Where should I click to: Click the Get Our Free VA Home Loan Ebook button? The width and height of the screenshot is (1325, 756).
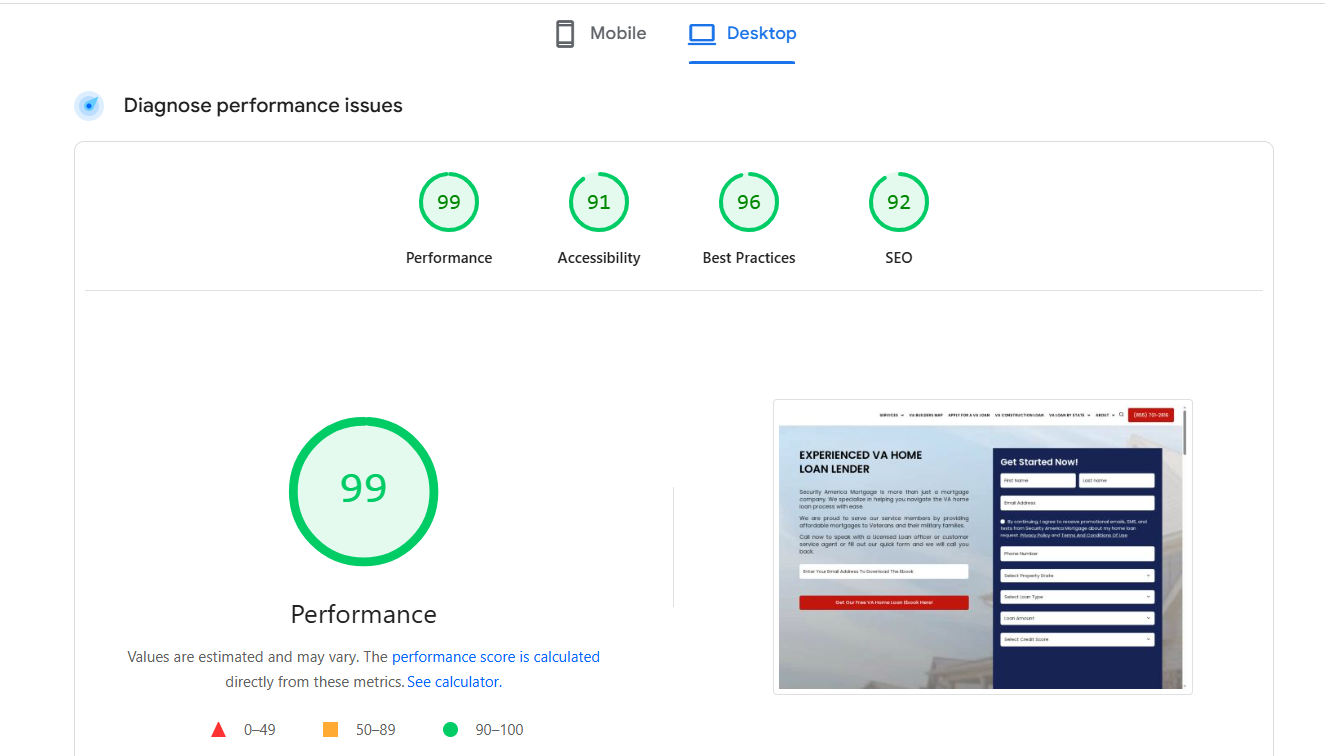click(883, 601)
